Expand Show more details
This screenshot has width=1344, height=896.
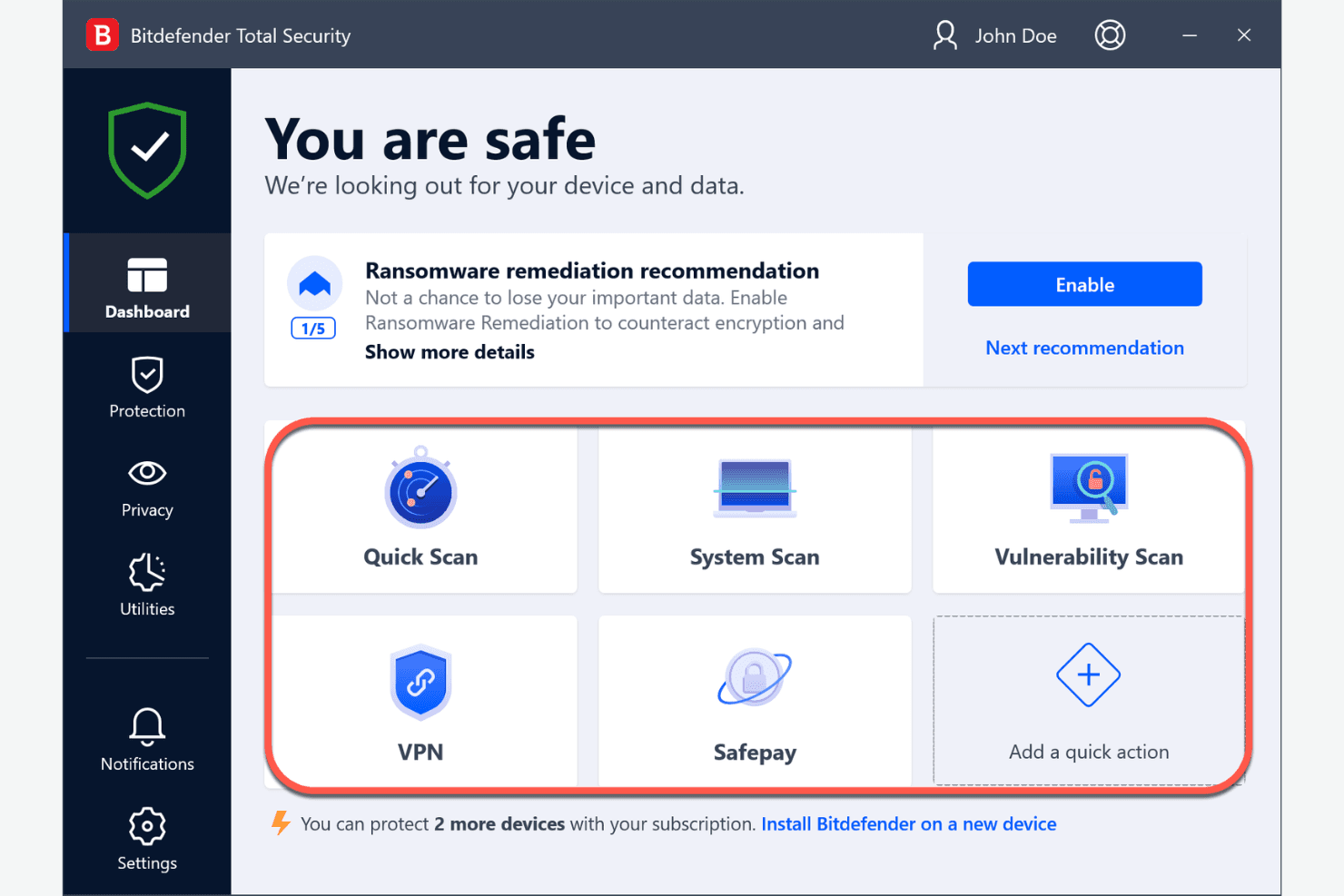point(450,352)
